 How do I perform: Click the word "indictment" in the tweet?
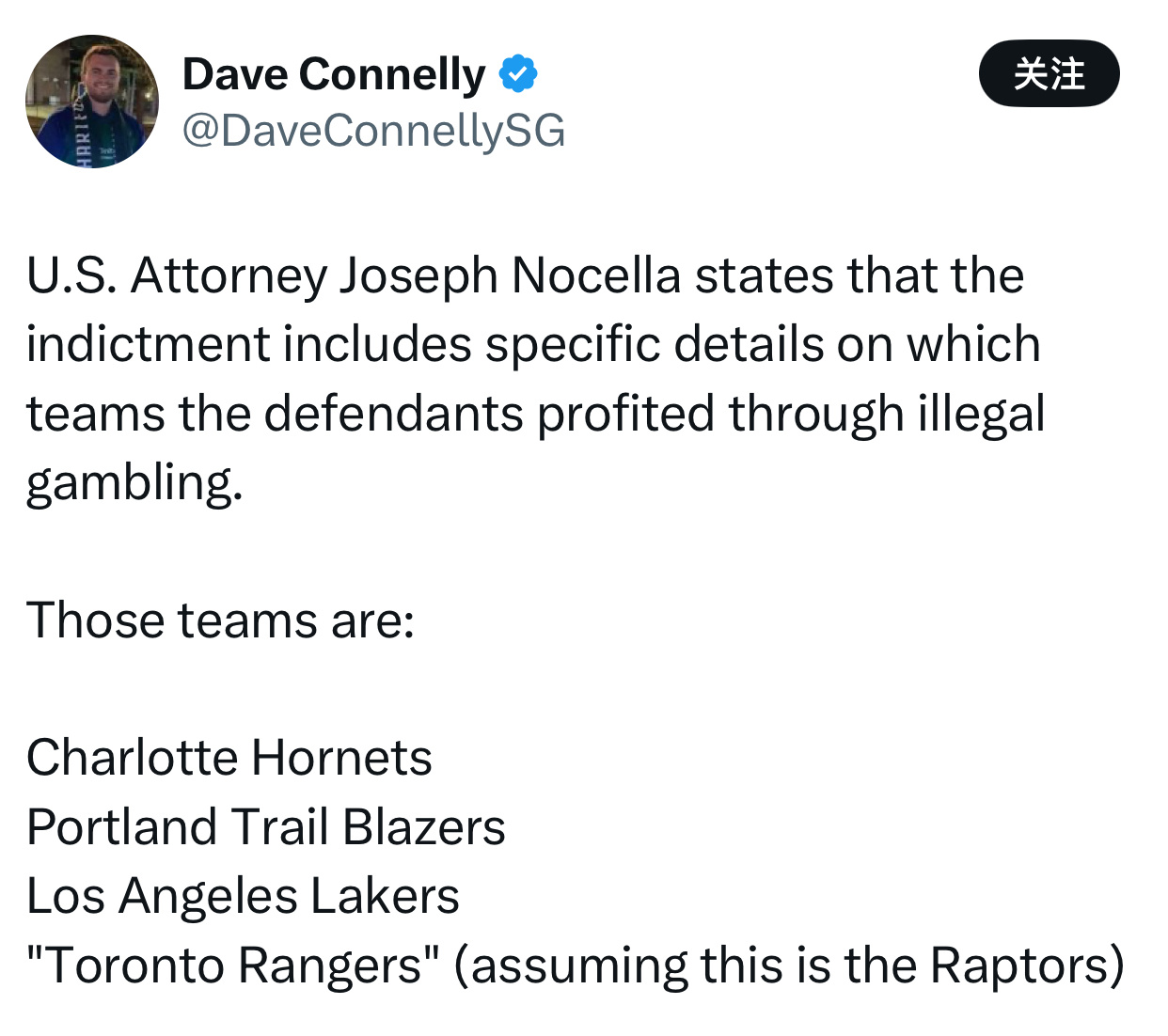pos(148,344)
